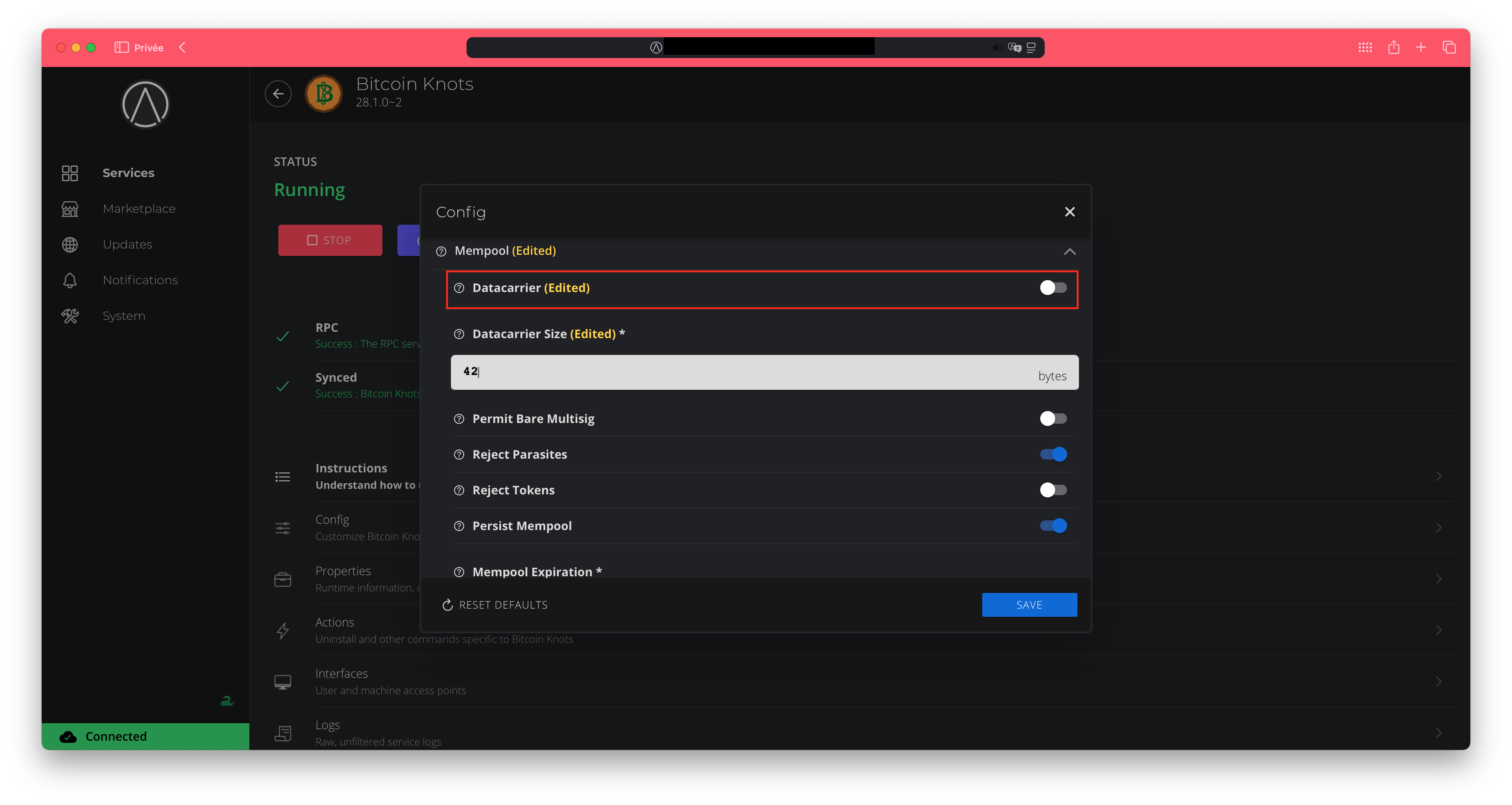Viewport: 1512px width, 805px height.
Task: Click help icon beside Mempool section
Action: 441,252
